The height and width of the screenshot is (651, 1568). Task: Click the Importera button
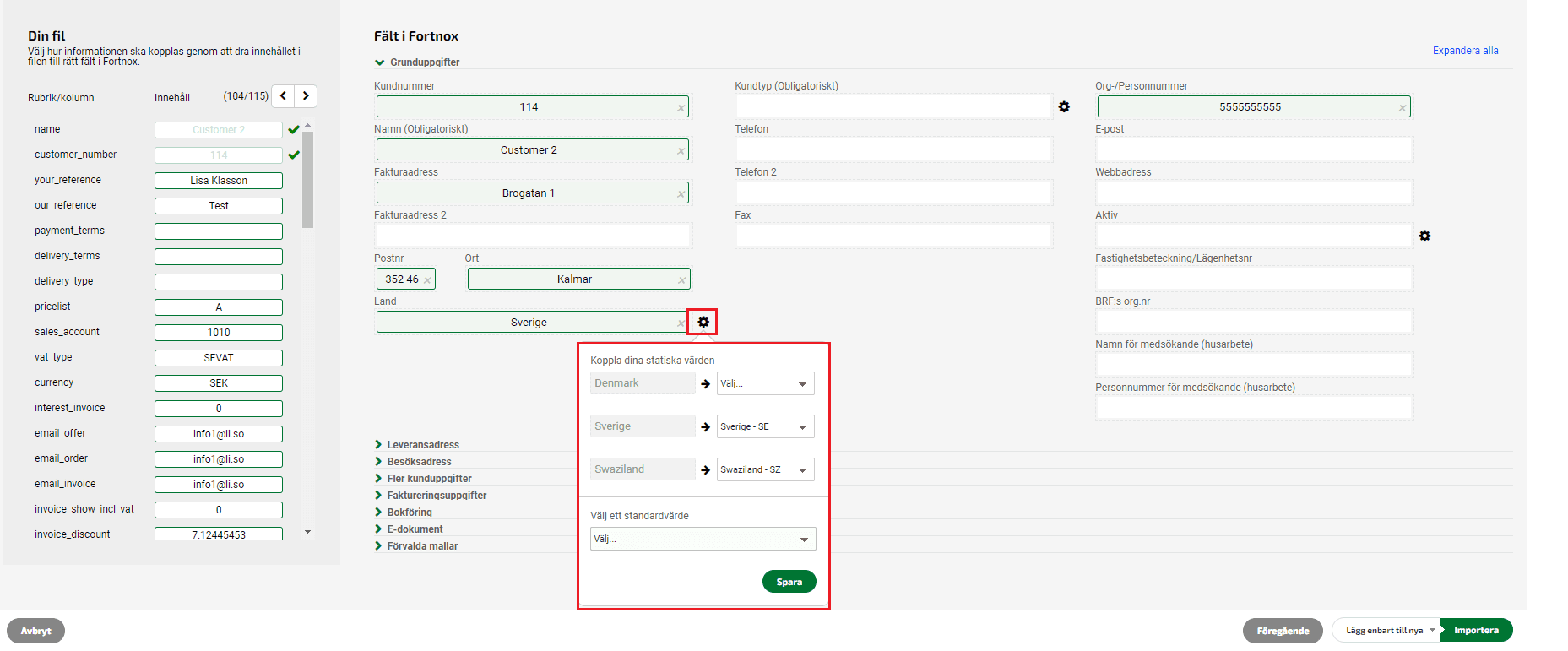pyautogui.click(x=1476, y=631)
